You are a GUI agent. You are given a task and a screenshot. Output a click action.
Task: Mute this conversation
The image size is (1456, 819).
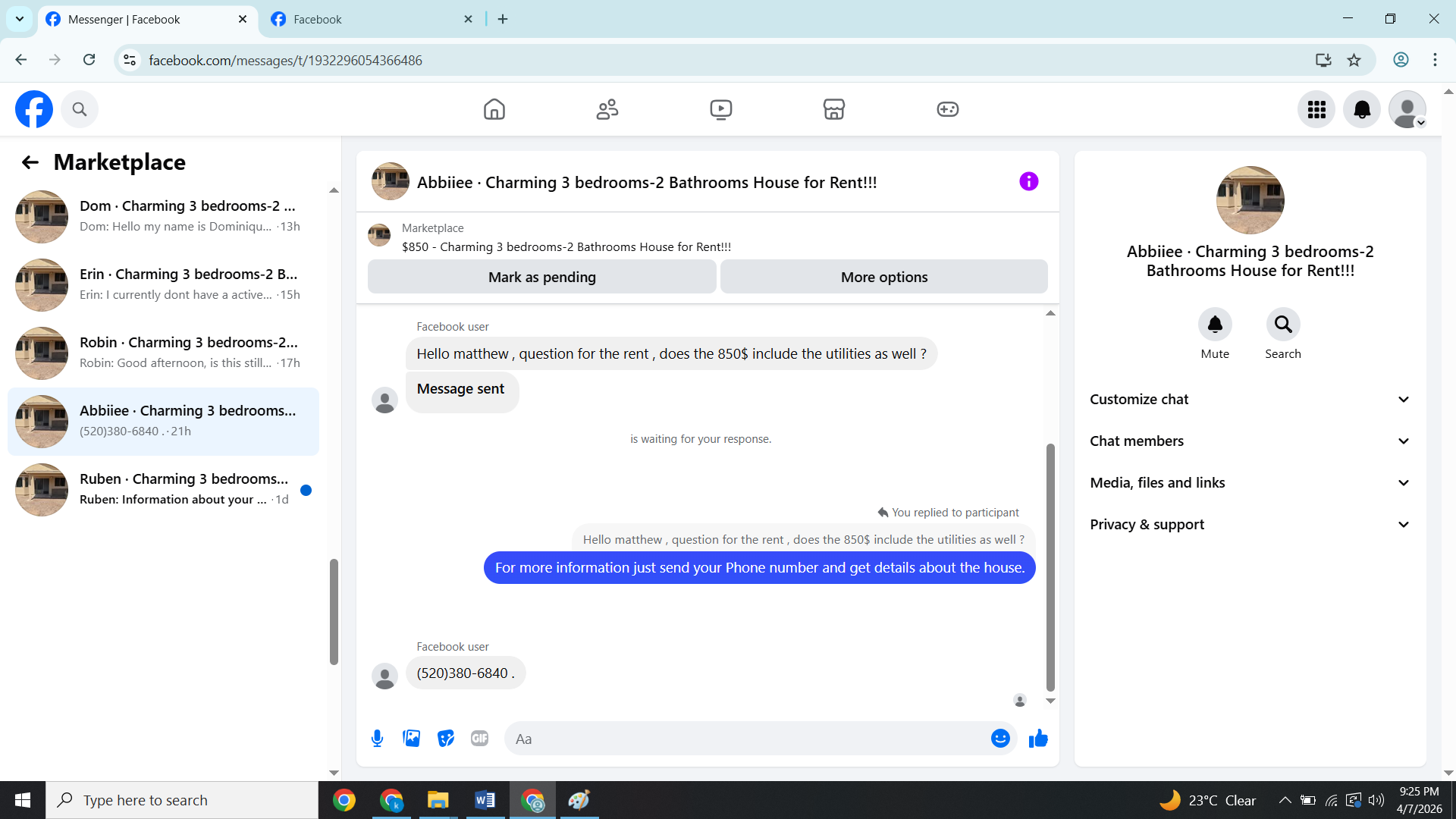1214,325
